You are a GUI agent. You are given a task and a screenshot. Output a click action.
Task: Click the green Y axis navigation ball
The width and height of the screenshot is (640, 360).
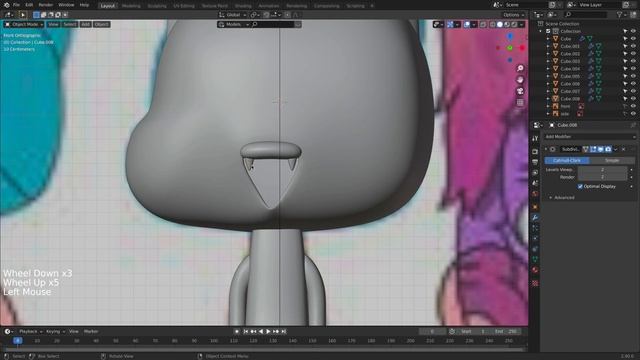point(510,48)
